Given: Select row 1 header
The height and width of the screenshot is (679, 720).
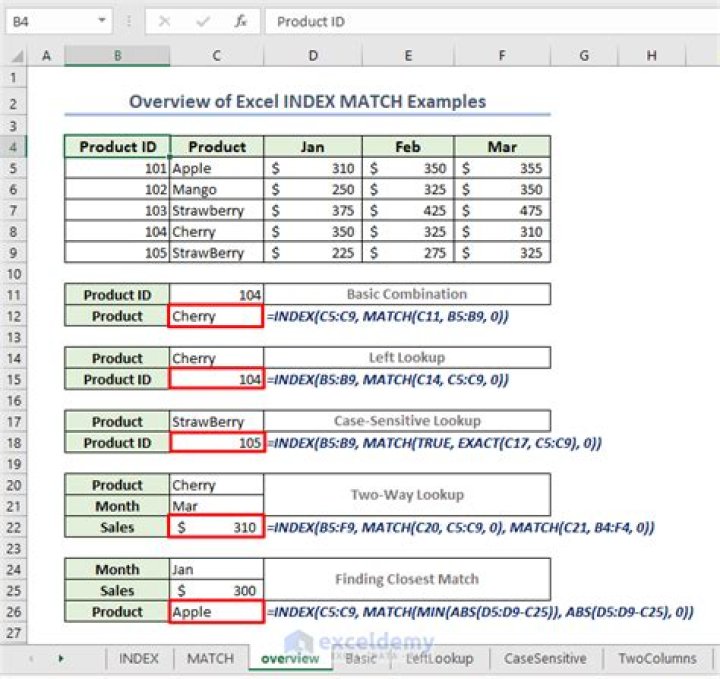Looking at the screenshot, I should 13,78.
